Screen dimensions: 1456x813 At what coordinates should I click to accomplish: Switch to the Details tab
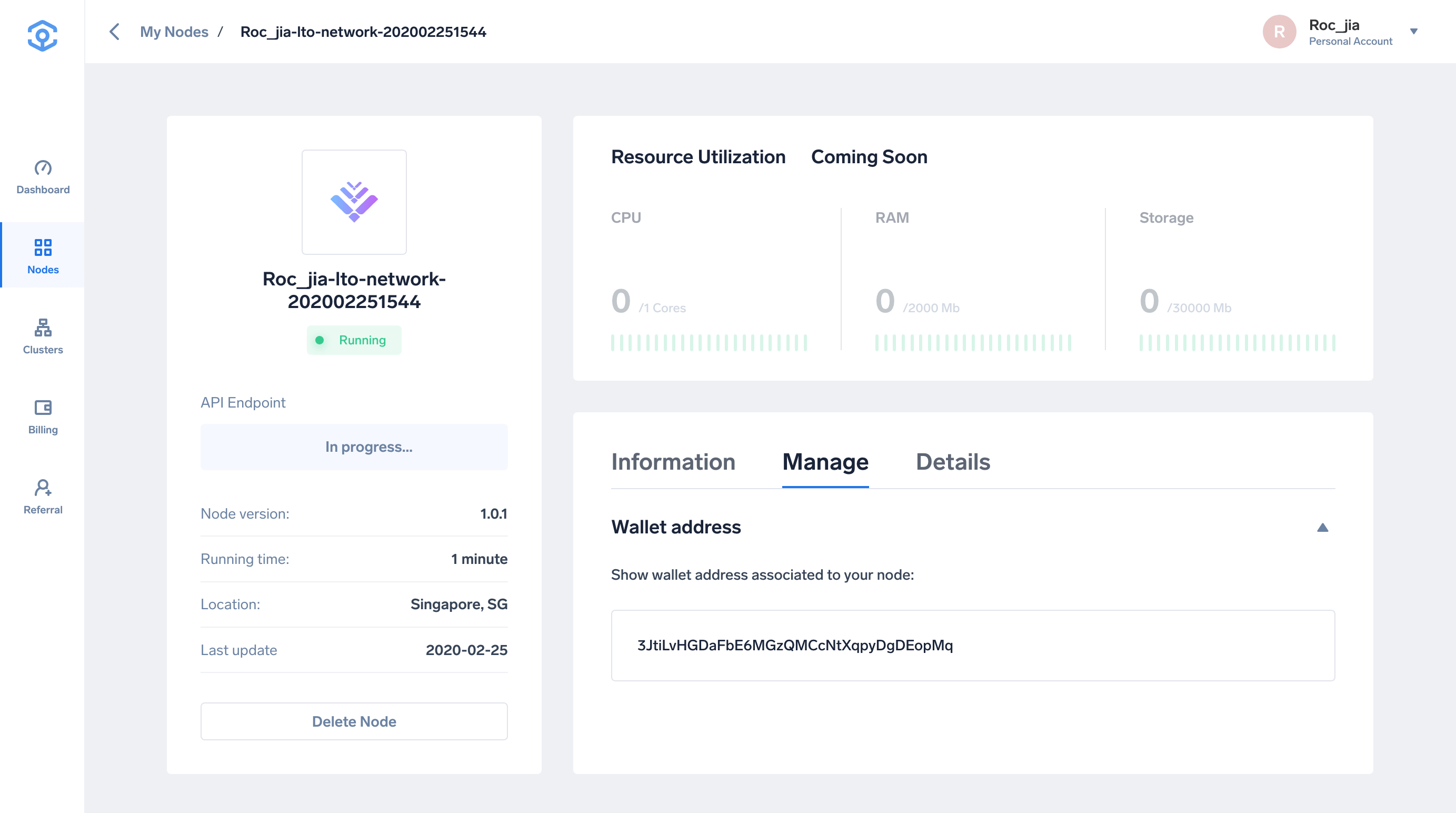pos(953,462)
